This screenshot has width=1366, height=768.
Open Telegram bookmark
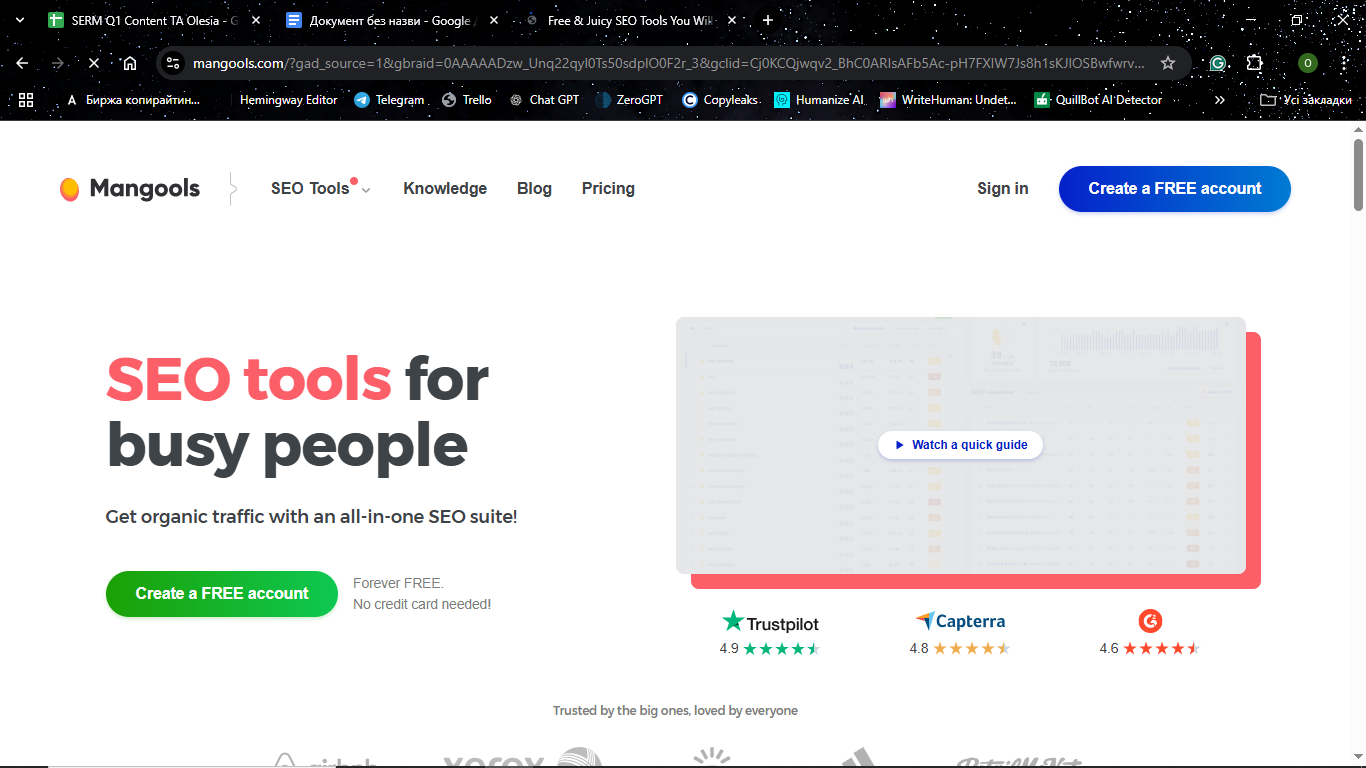tap(389, 100)
